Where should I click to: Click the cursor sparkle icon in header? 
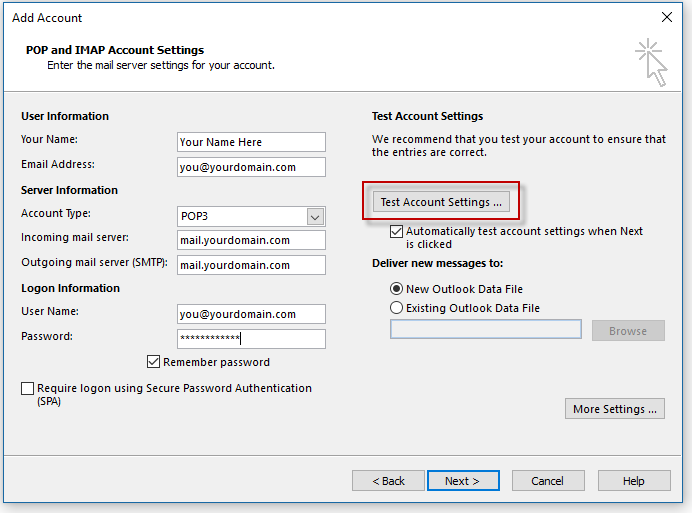651,61
